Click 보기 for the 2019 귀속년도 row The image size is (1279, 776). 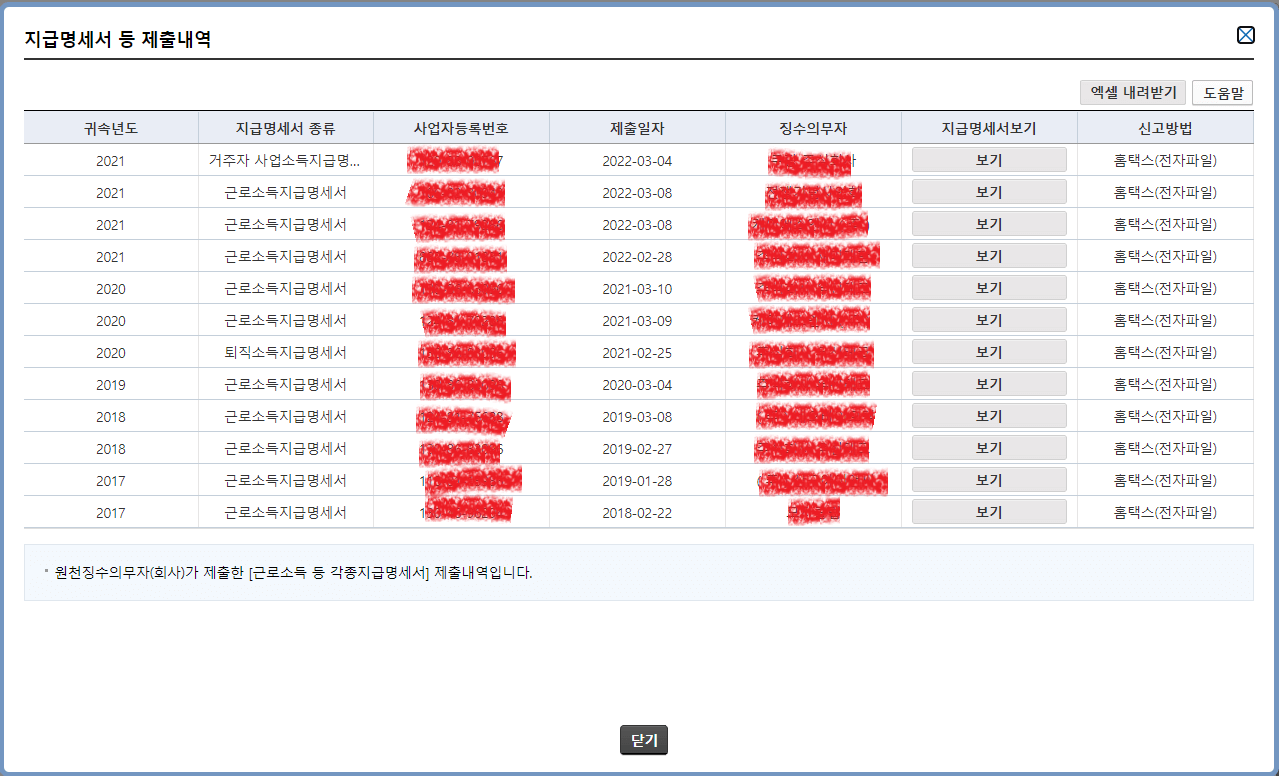[x=988, y=383]
